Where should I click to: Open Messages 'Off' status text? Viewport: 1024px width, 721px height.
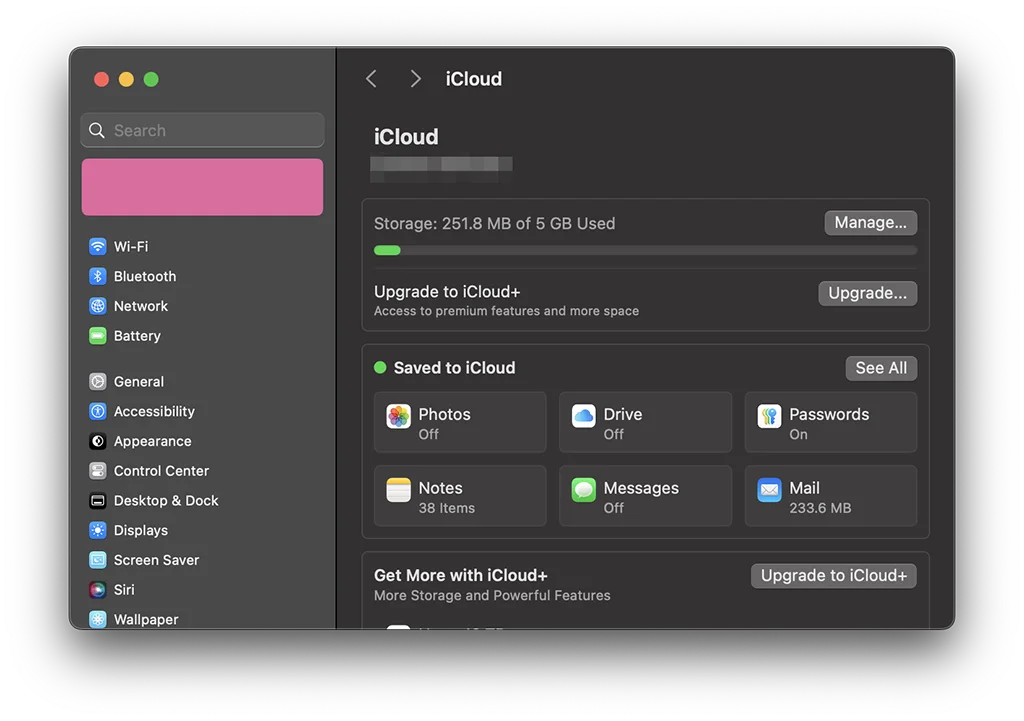tap(613, 508)
